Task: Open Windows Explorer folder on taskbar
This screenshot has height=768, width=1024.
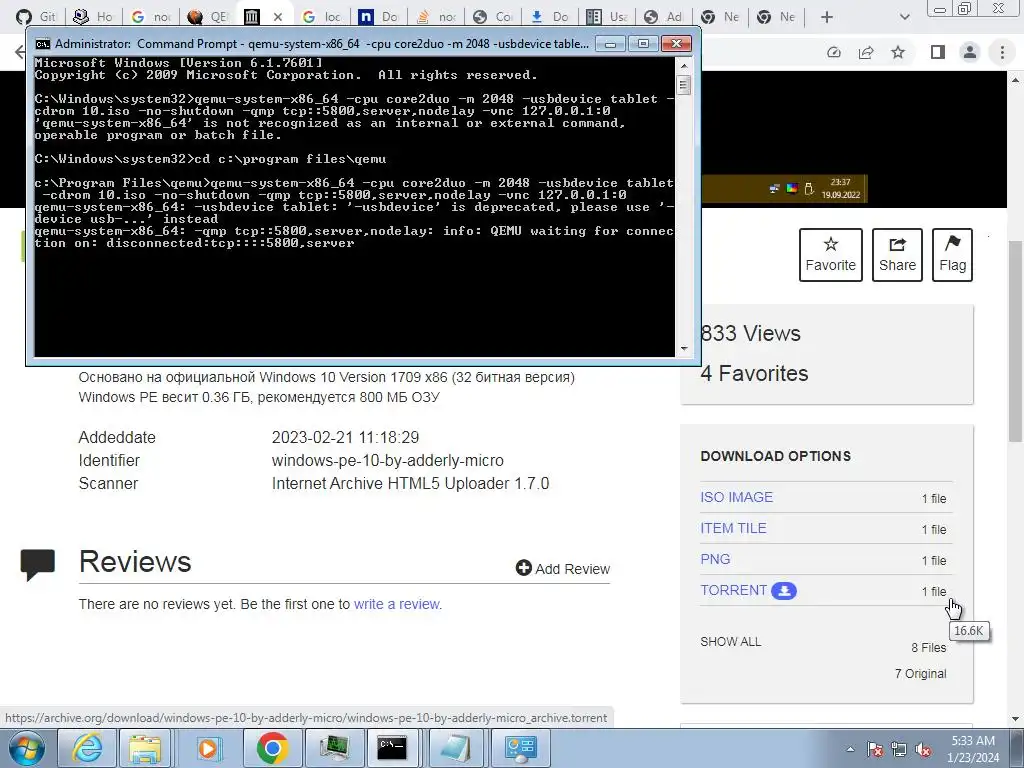Action: 145,748
